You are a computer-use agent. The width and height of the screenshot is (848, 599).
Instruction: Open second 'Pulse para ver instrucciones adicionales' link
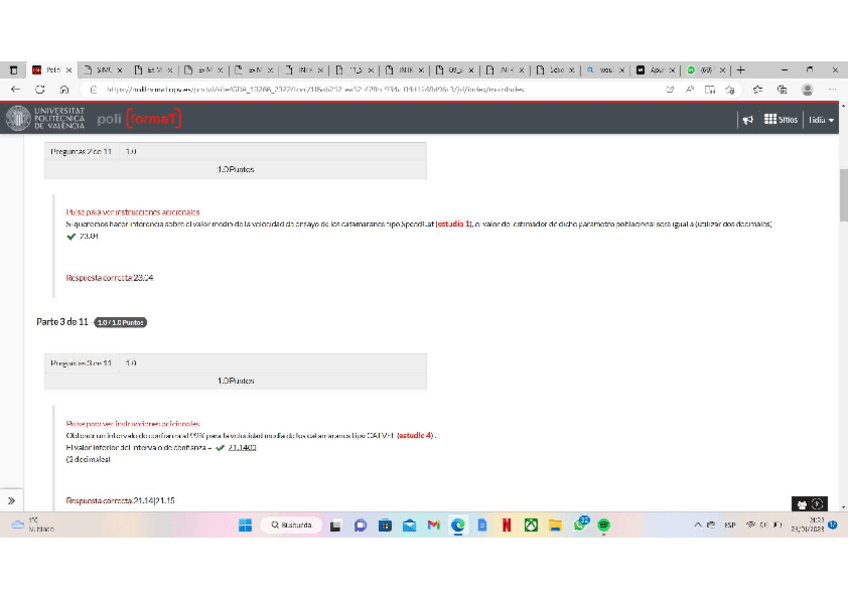(132, 423)
